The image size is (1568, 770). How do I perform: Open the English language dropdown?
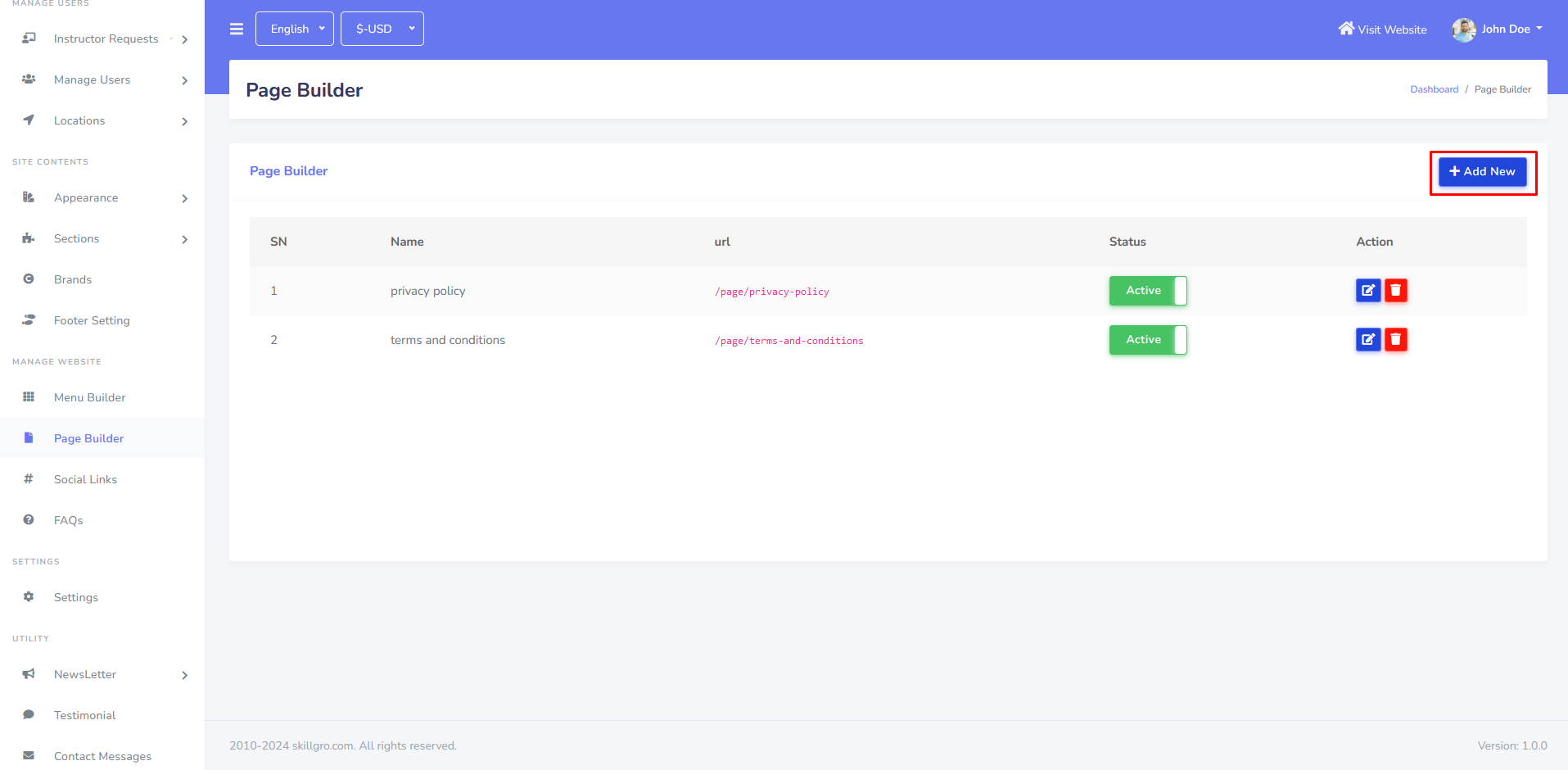[295, 29]
